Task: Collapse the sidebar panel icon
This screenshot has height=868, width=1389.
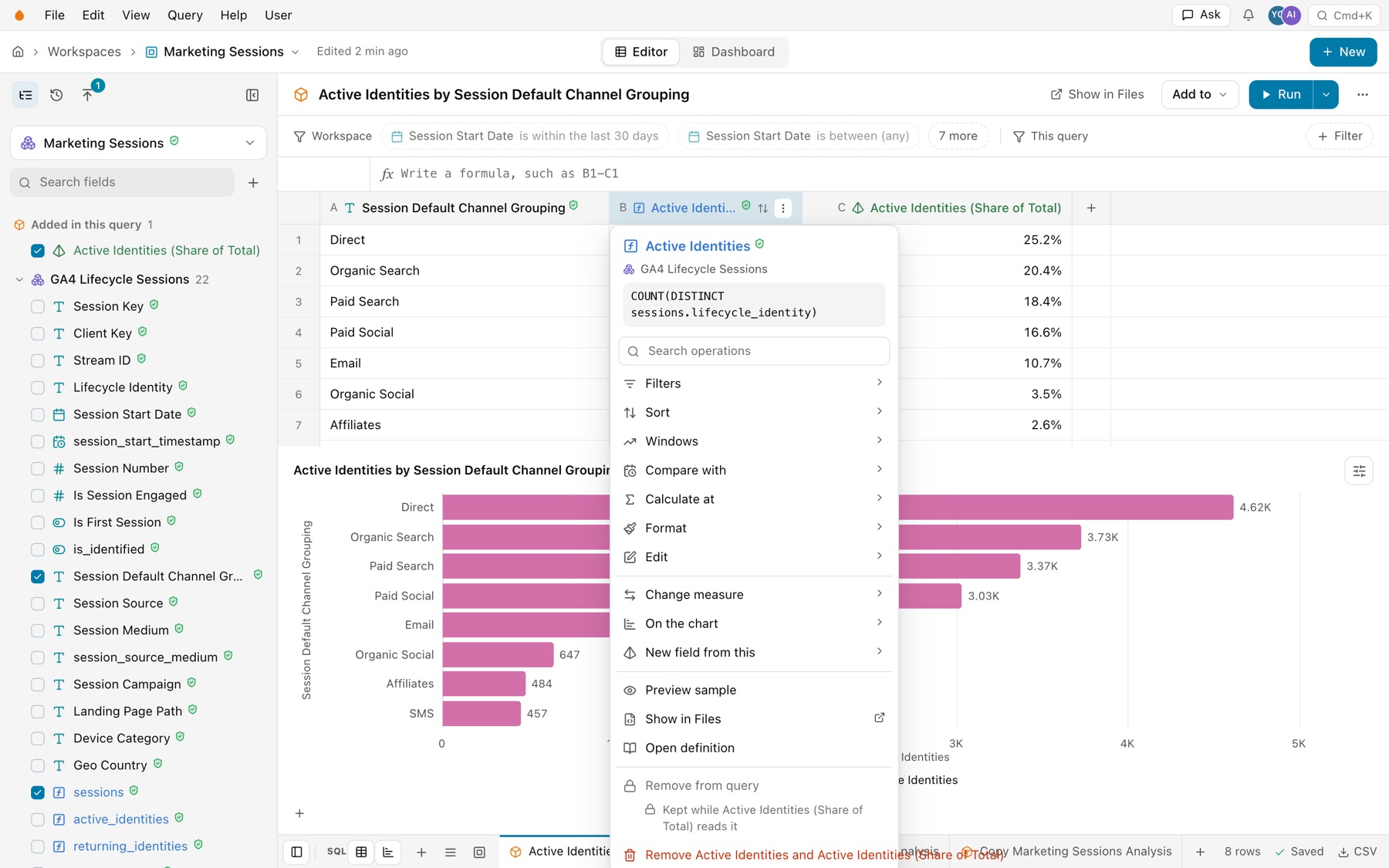Action: click(x=252, y=95)
